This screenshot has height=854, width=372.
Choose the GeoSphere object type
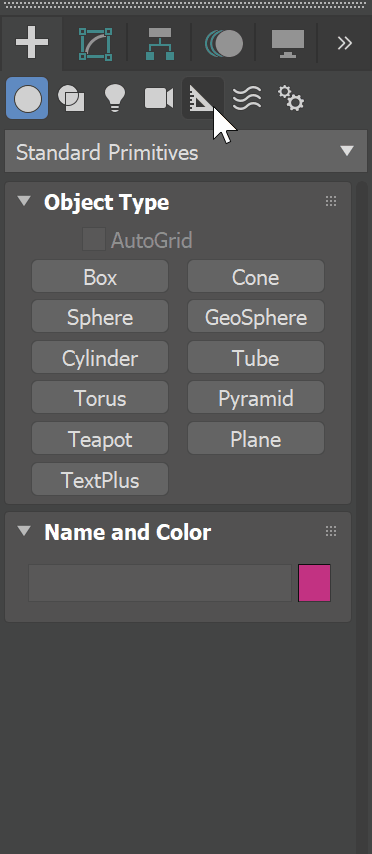(256, 317)
